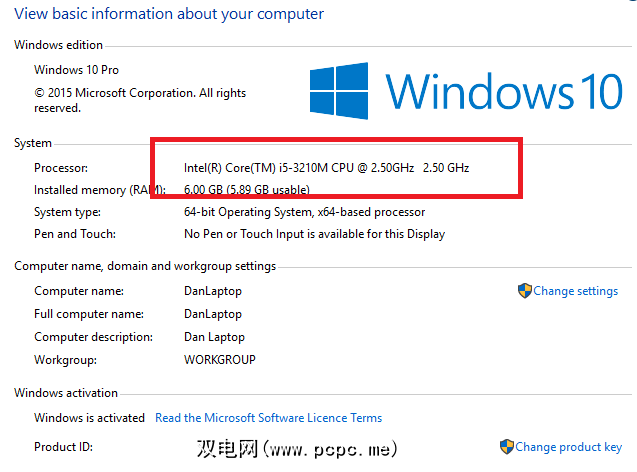Click the 2015 Microsoft Corporation copyright text
Viewport: 637px width, 472px height.
[140, 100]
